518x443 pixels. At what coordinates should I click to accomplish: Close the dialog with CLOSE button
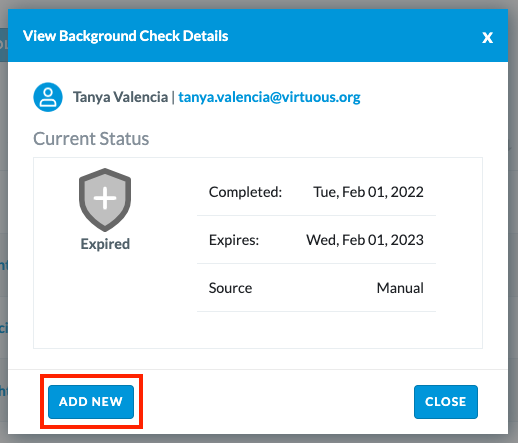446,402
